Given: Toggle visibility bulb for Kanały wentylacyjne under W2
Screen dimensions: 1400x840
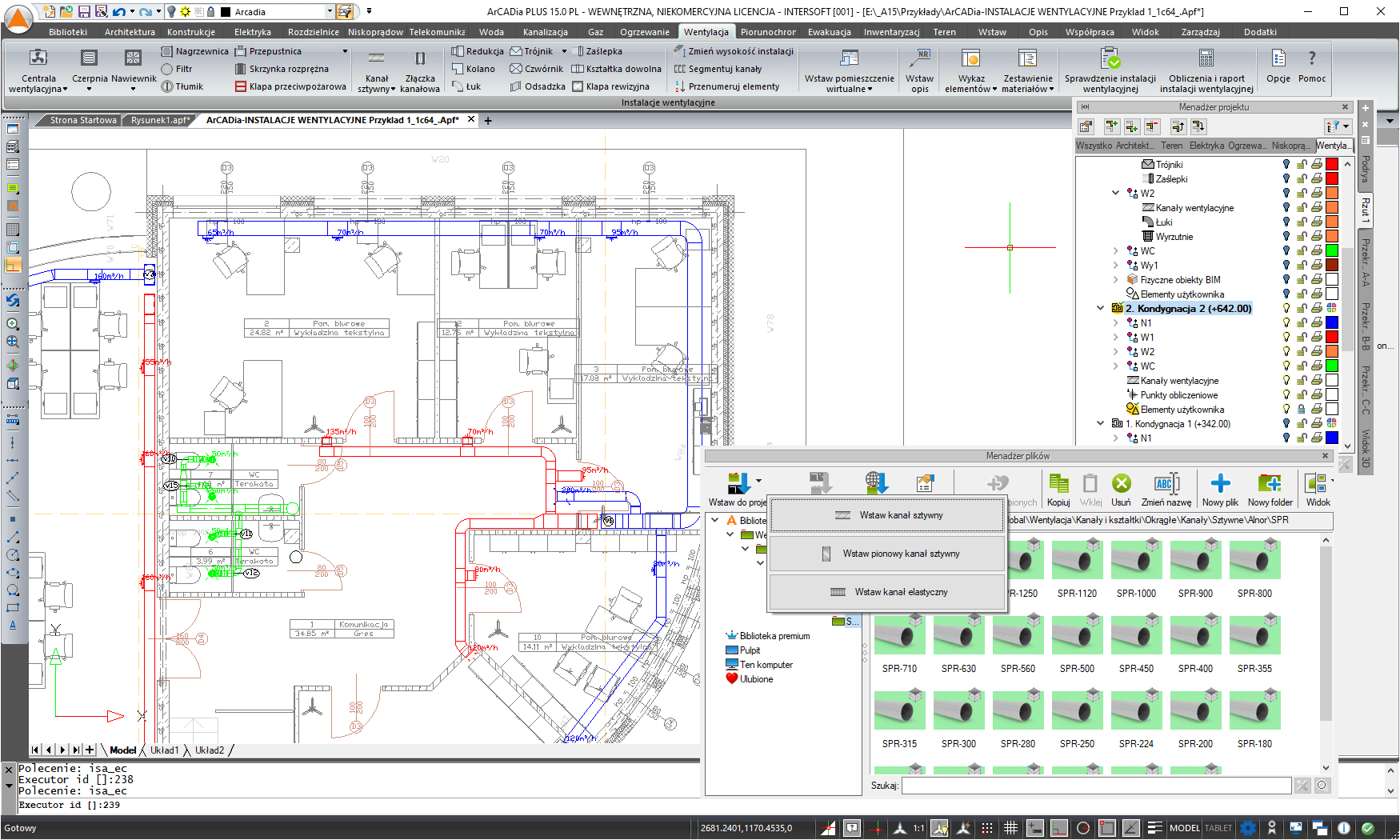Looking at the screenshot, I should point(1286,207).
